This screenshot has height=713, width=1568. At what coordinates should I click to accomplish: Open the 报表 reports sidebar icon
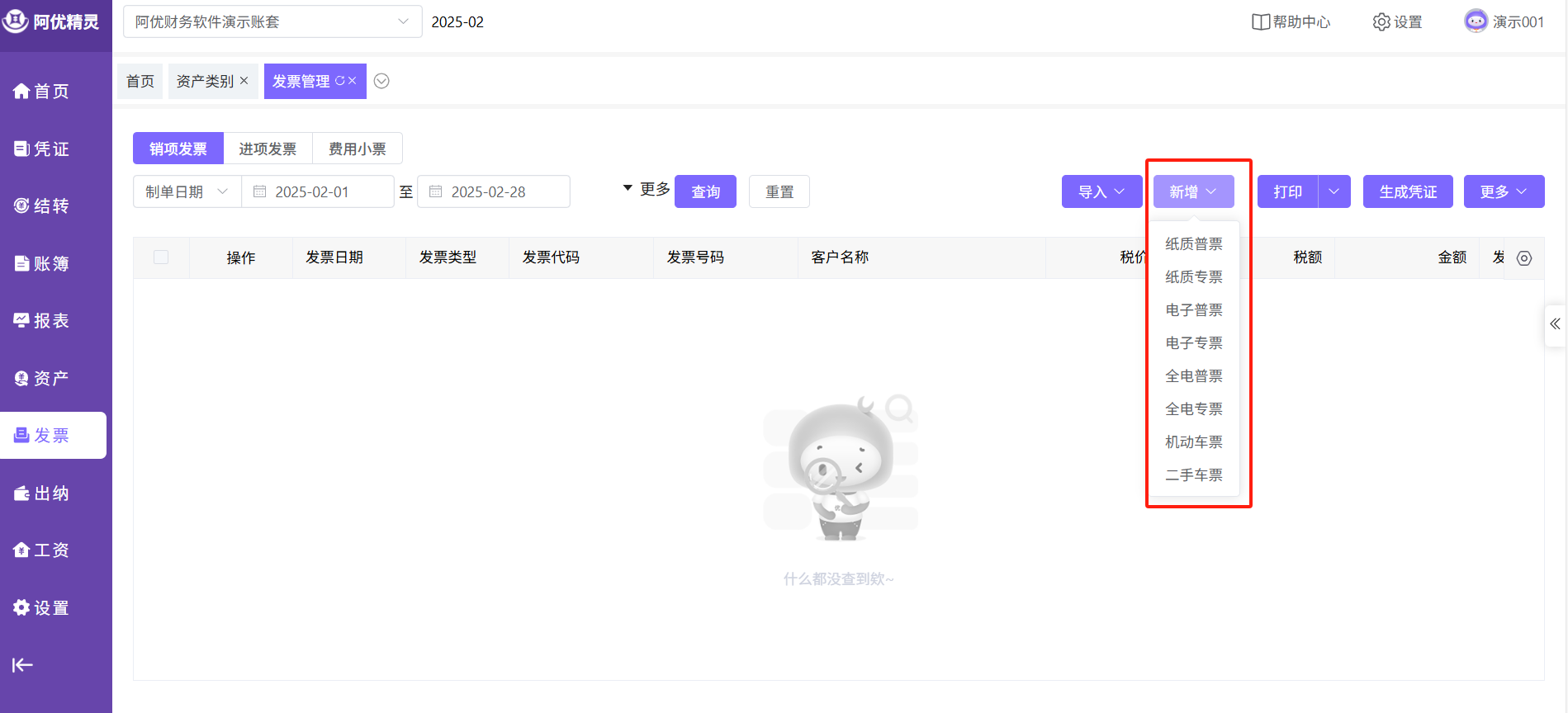pyautogui.click(x=22, y=320)
